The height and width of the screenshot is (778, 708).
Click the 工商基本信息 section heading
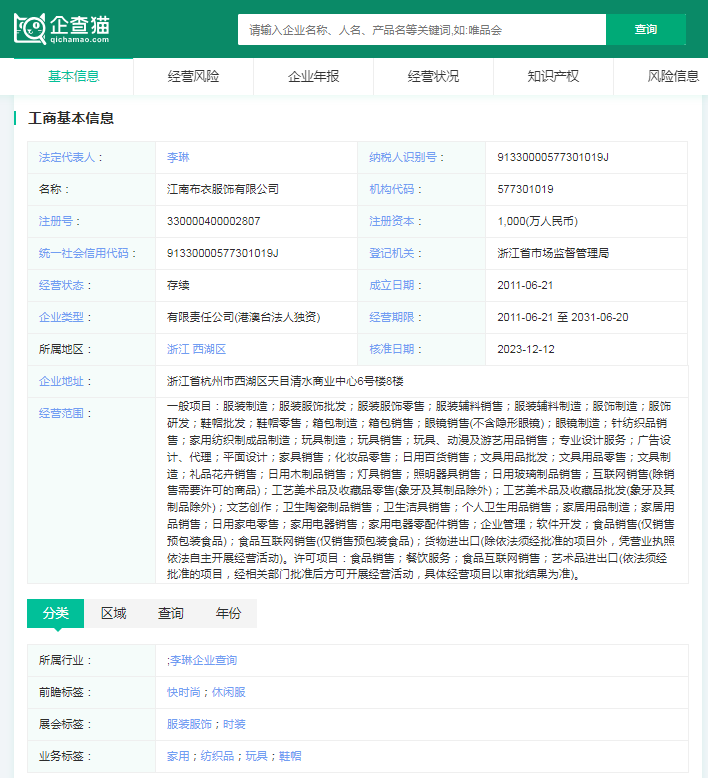pos(71,118)
